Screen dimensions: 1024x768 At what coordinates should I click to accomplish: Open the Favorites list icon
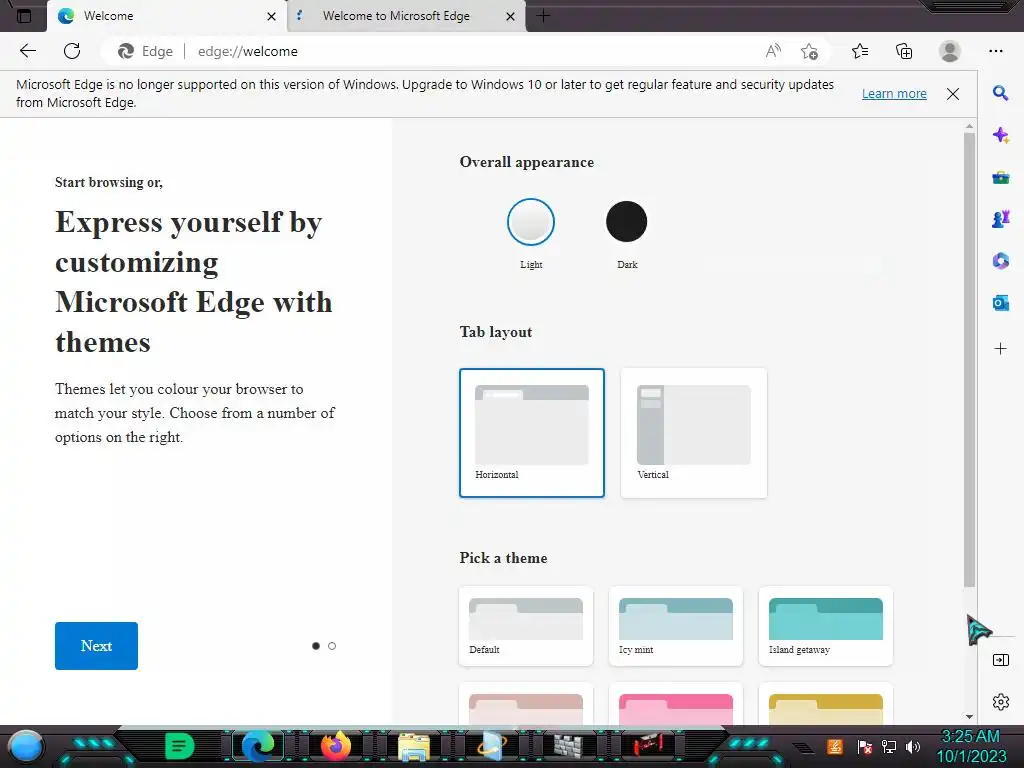[x=860, y=51]
